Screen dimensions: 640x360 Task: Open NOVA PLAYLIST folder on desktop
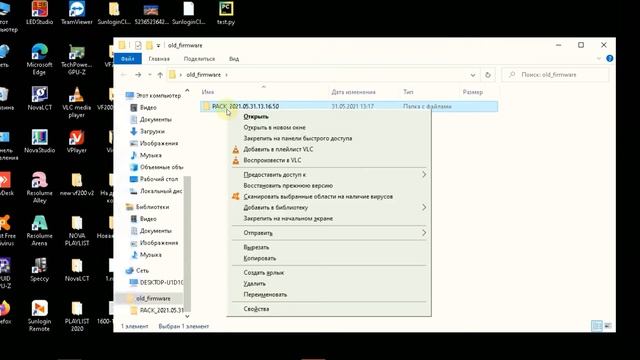(76, 231)
